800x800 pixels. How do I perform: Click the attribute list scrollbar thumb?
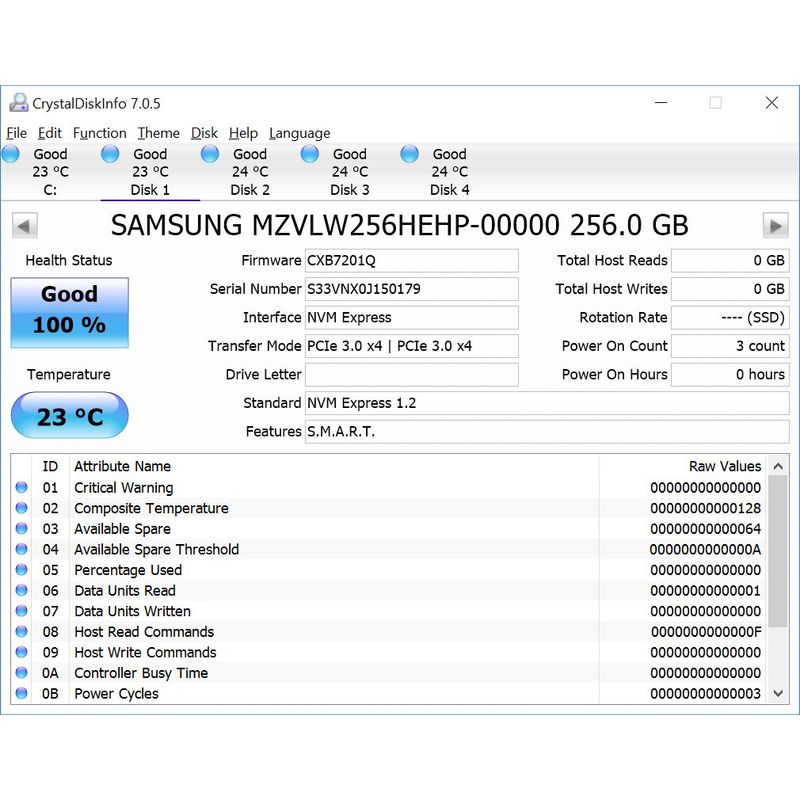coord(778,551)
